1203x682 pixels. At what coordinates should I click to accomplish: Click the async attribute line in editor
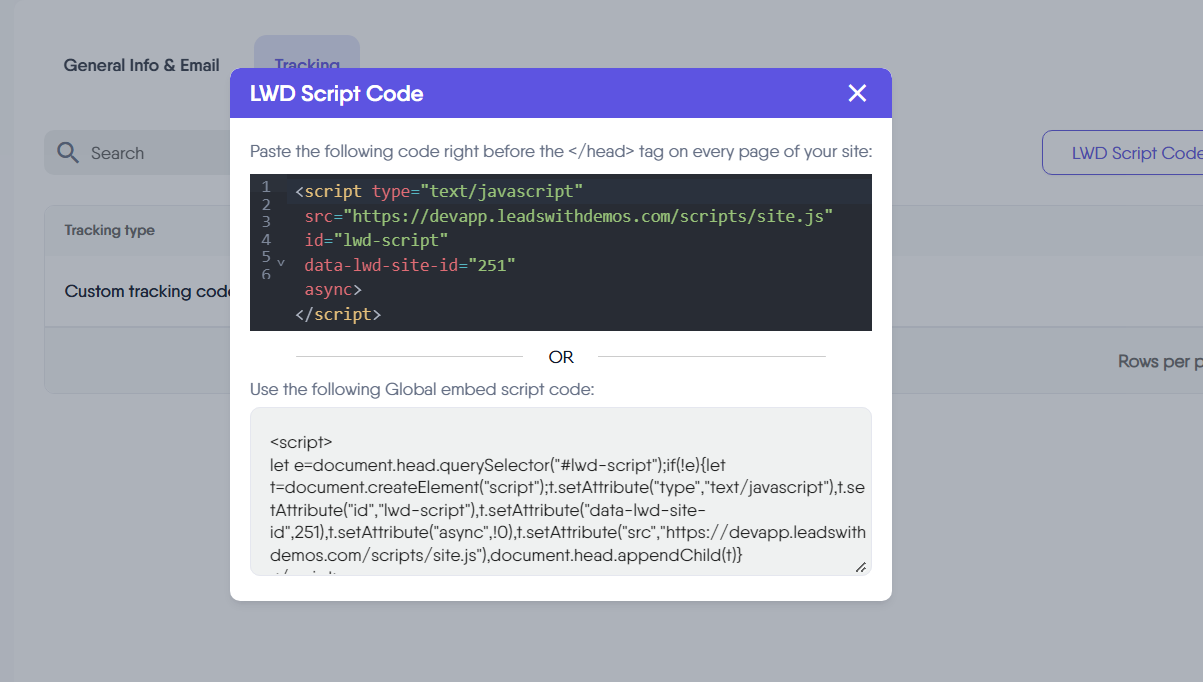point(333,289)
